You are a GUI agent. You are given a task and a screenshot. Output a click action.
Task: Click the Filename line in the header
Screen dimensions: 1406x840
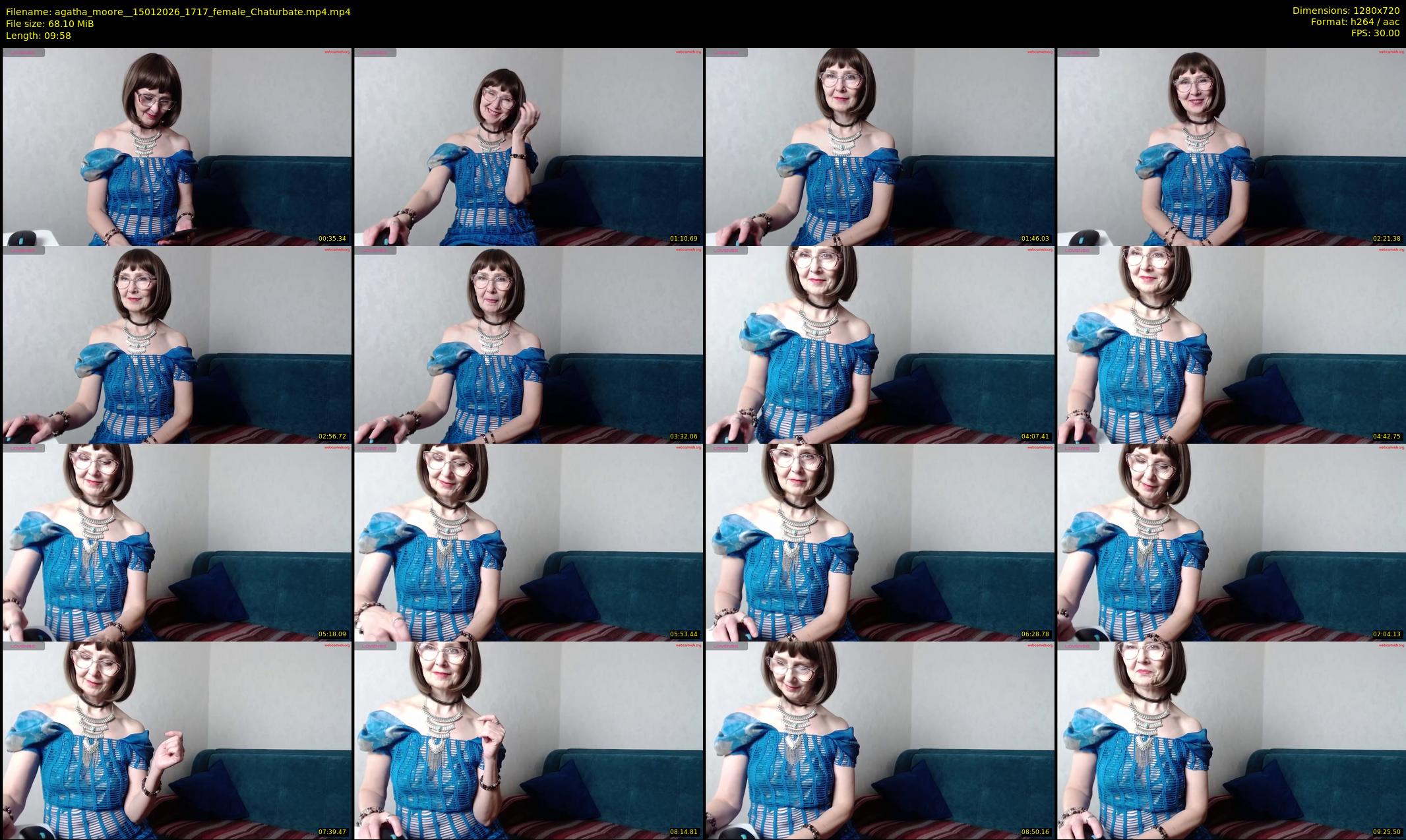click(178, 12)
